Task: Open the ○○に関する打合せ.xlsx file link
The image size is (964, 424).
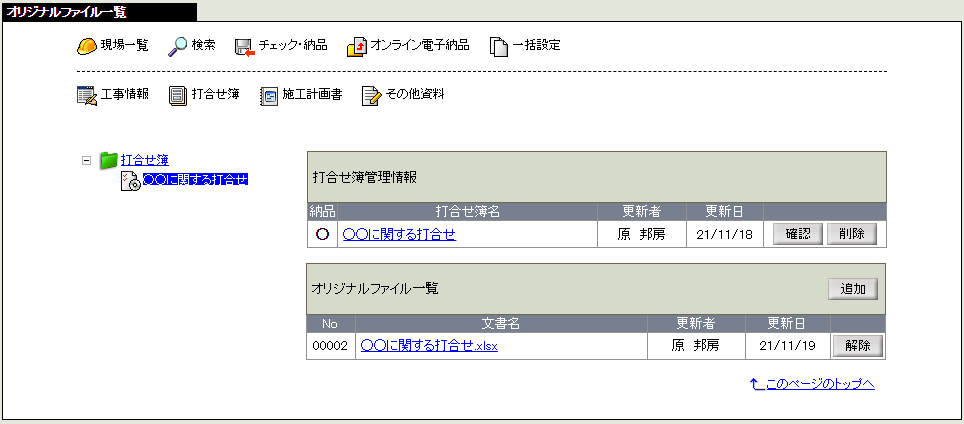Action: coord(429,346)
